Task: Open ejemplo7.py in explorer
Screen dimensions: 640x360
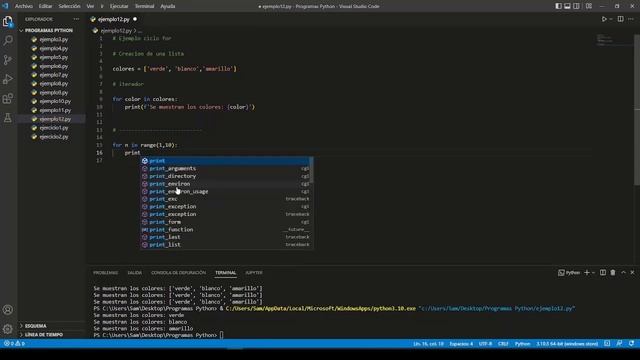Action: coord(53,75)
